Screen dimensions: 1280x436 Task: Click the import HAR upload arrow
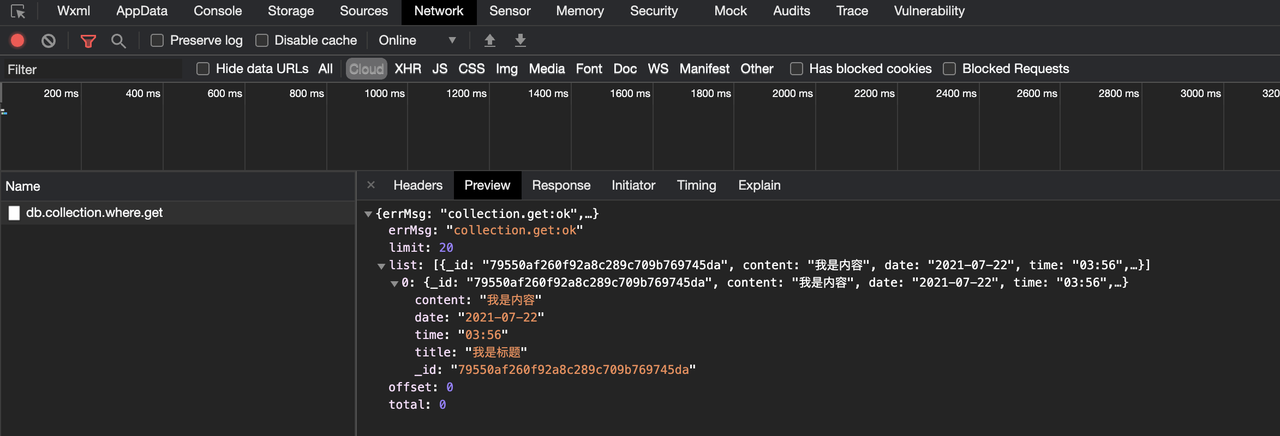pos(489,41)
